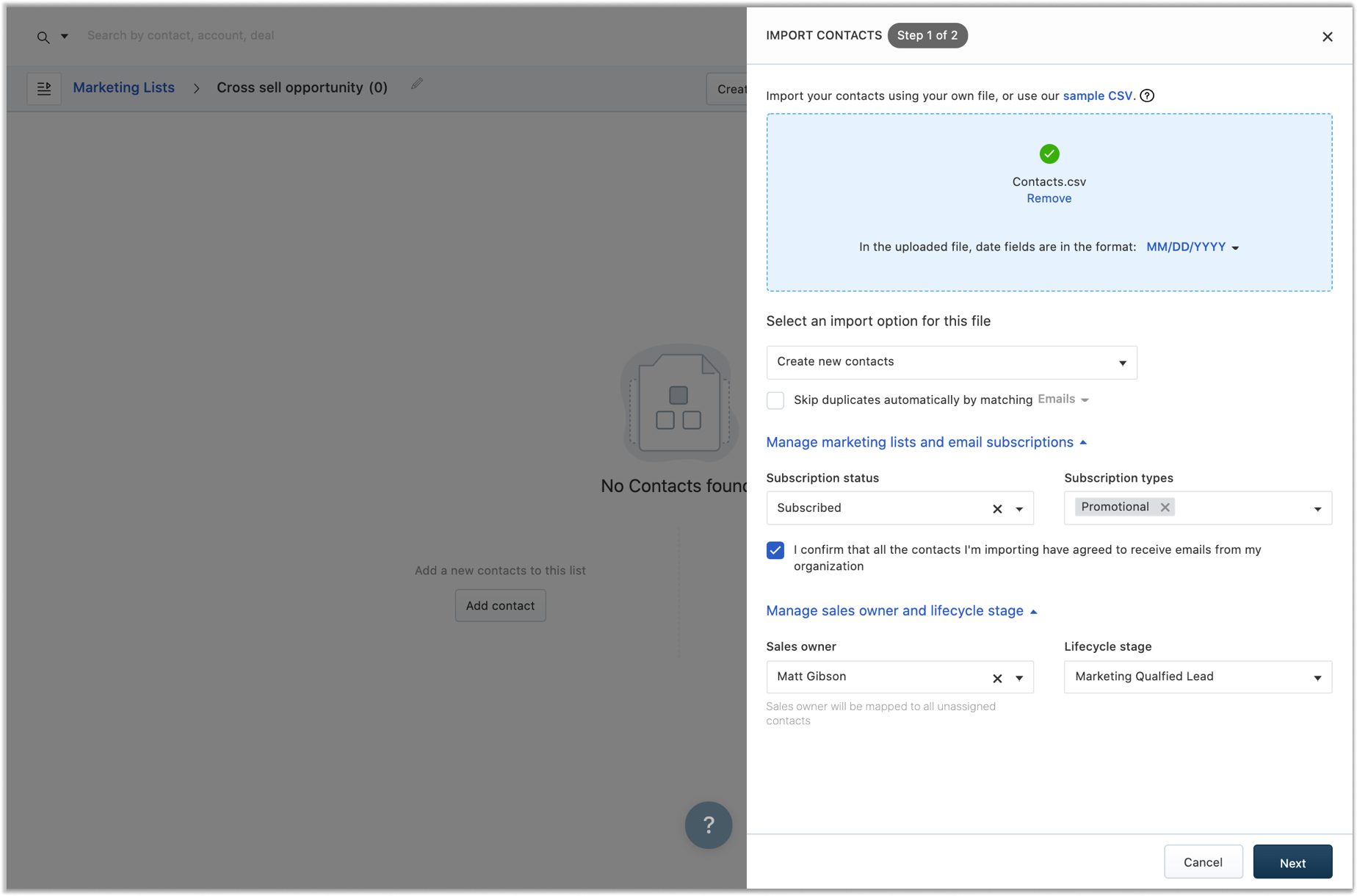Screen dimensions: 1357x896
Task: Remove the uploaded Contacts.csv file
Action: coord(1049,198)
